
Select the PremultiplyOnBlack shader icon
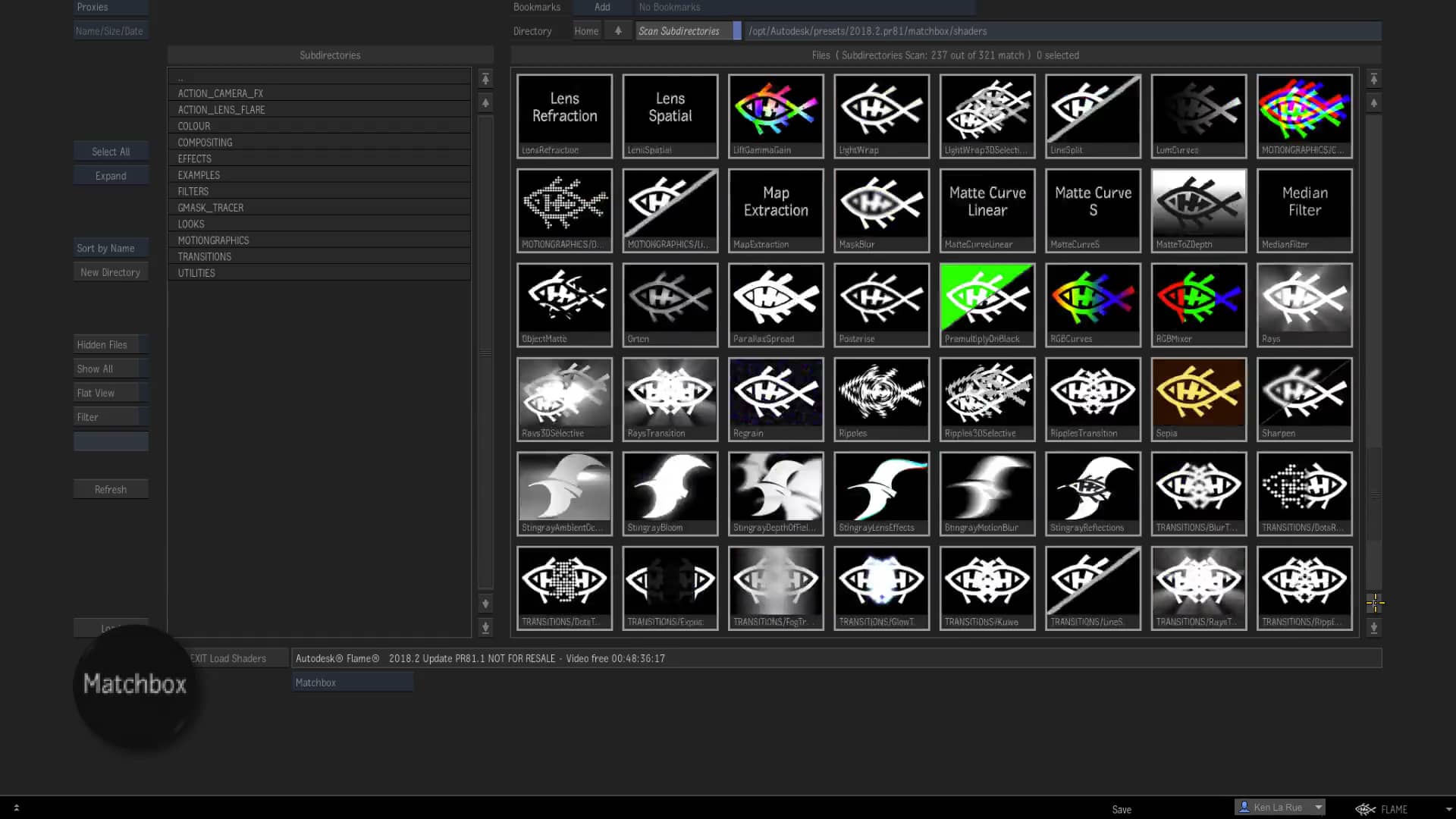(987, 304)
